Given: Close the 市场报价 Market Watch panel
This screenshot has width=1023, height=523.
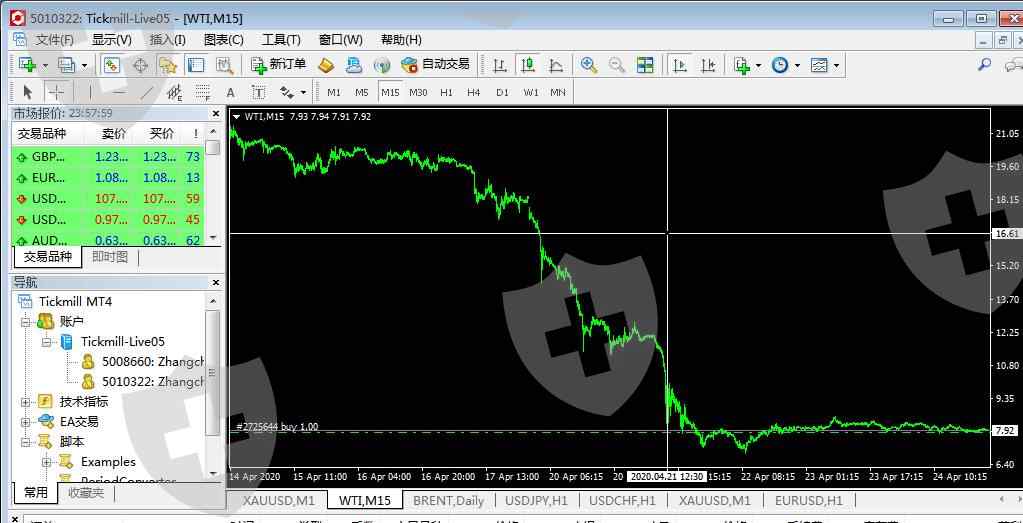Looking at the screenshot, I should click(216, 113).
